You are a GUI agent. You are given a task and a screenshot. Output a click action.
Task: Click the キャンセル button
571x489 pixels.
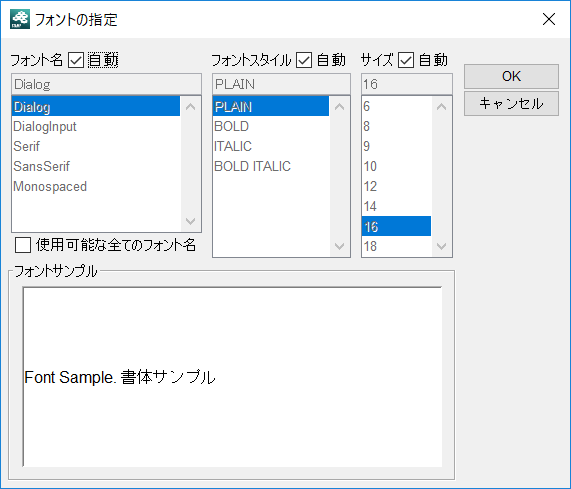[511, 103]
